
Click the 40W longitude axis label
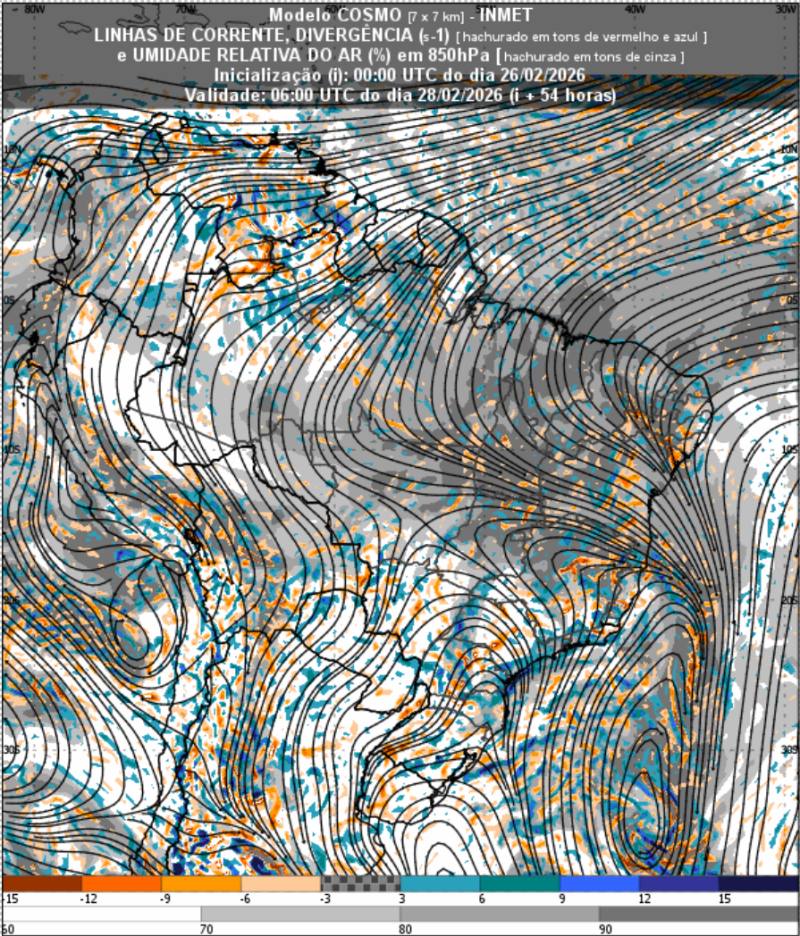click(633, 8)
